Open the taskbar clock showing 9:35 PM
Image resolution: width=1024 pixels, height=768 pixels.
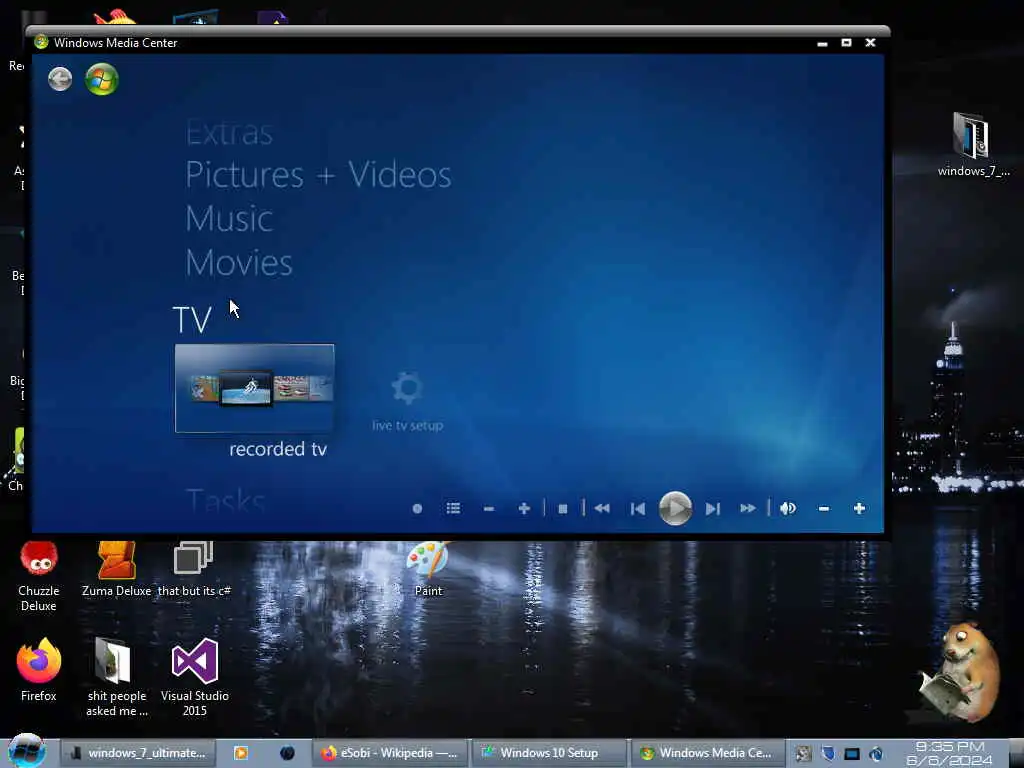click(950, 754)
